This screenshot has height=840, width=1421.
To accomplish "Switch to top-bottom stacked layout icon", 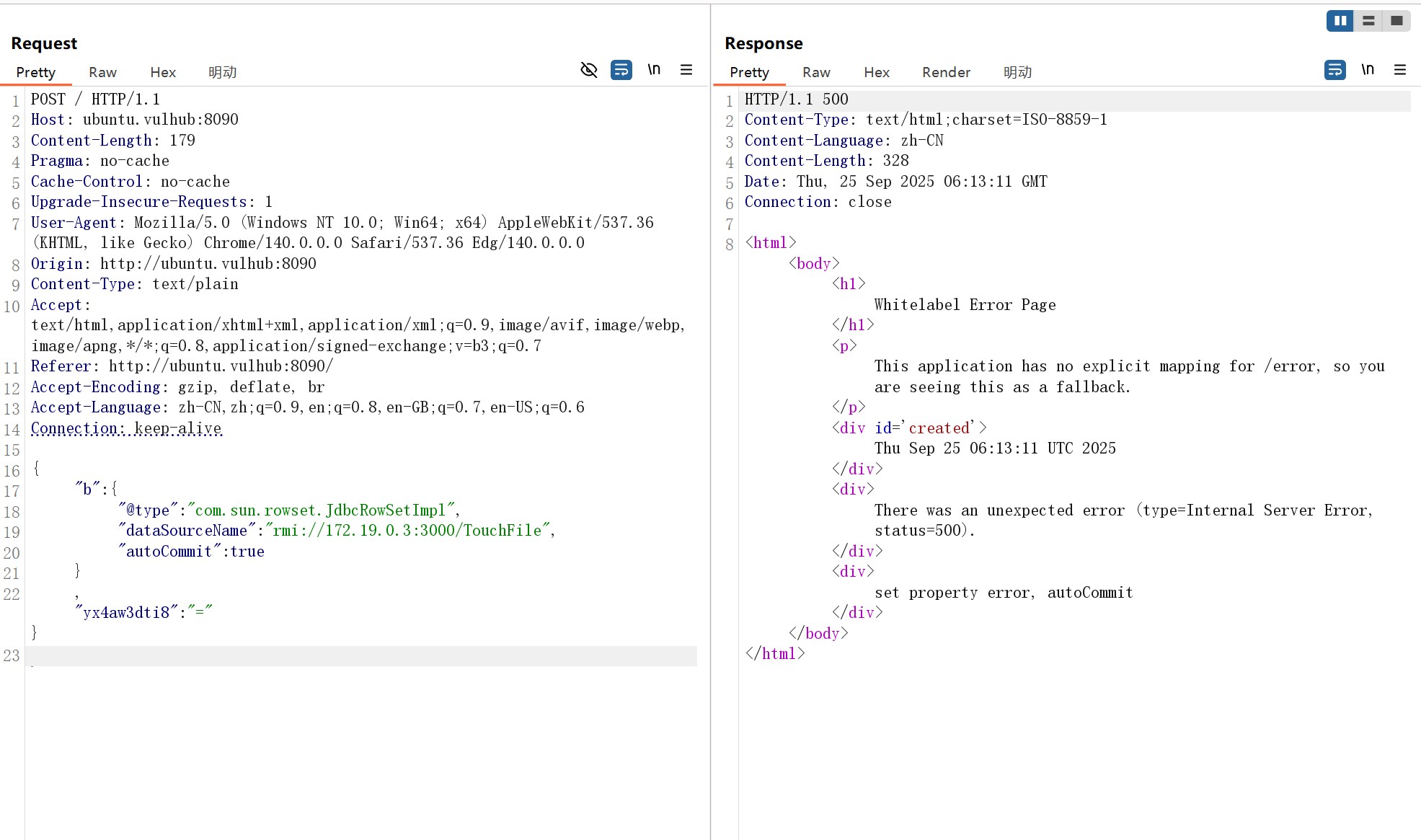I will coord(1368,21).
